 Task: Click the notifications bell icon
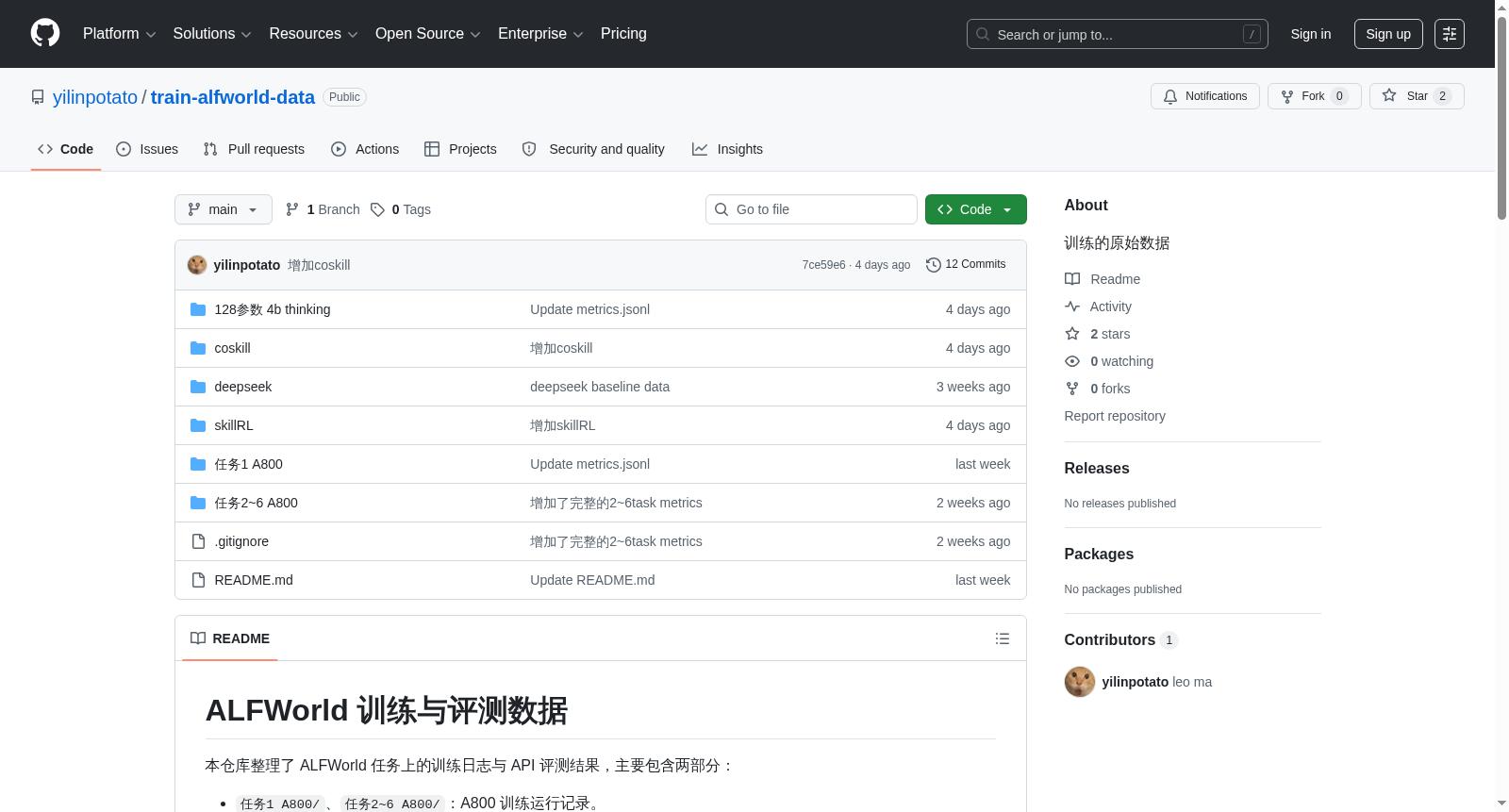[x=1170, y=96]
